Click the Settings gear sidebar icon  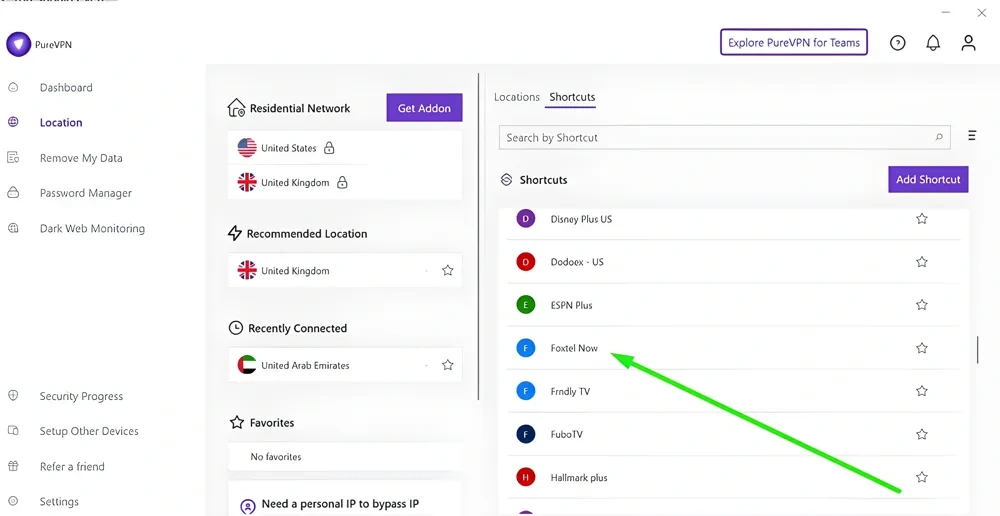[13, 501]
